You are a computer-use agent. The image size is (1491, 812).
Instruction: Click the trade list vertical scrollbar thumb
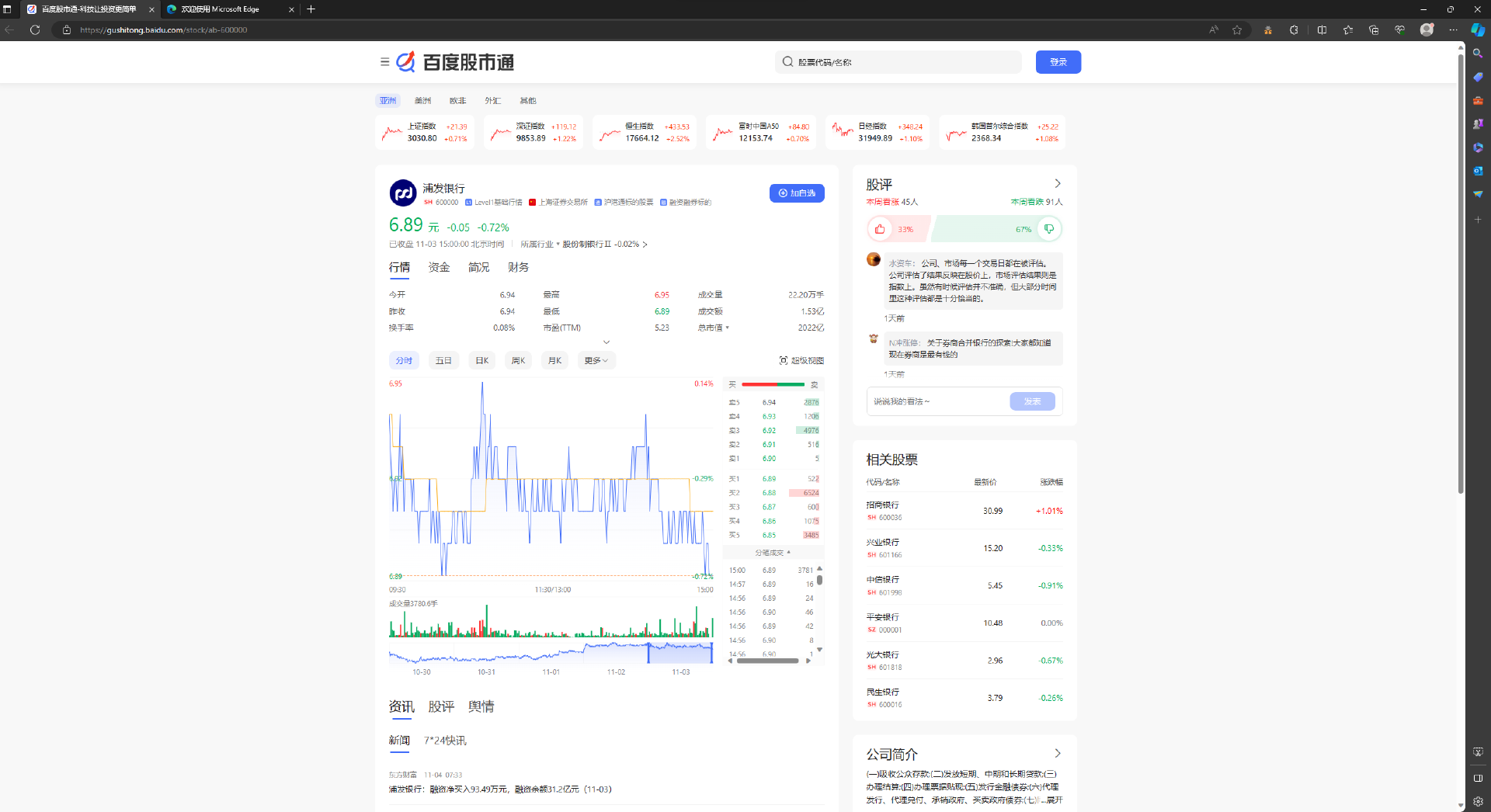[819, 579]
